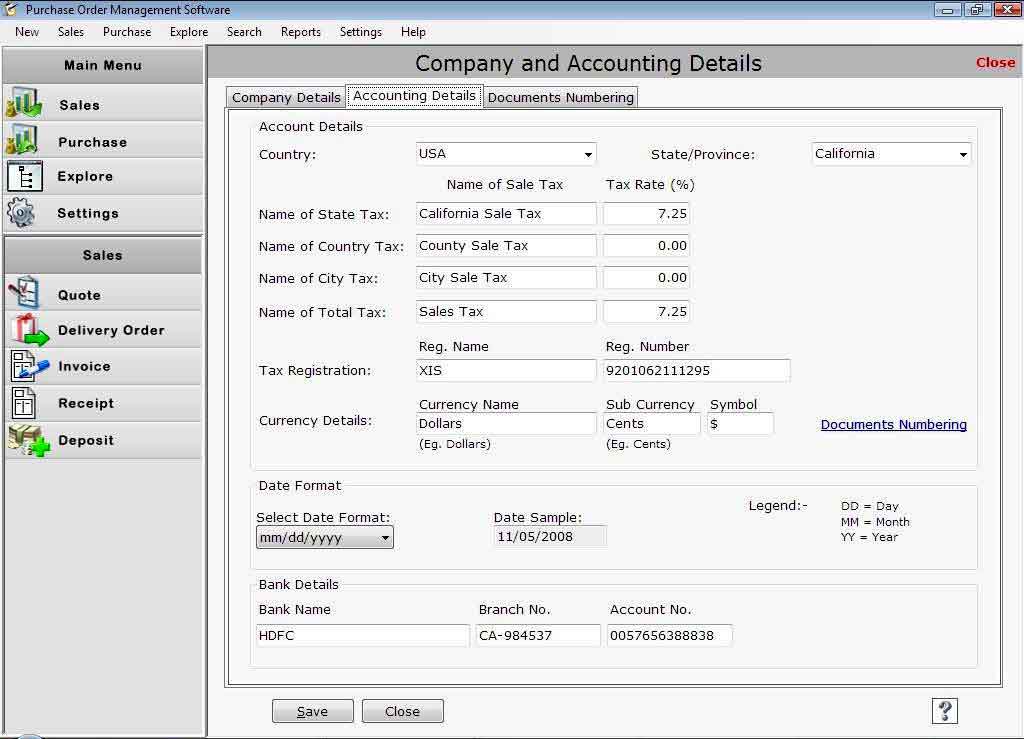Click the Branch No. field

click(537, 635)
